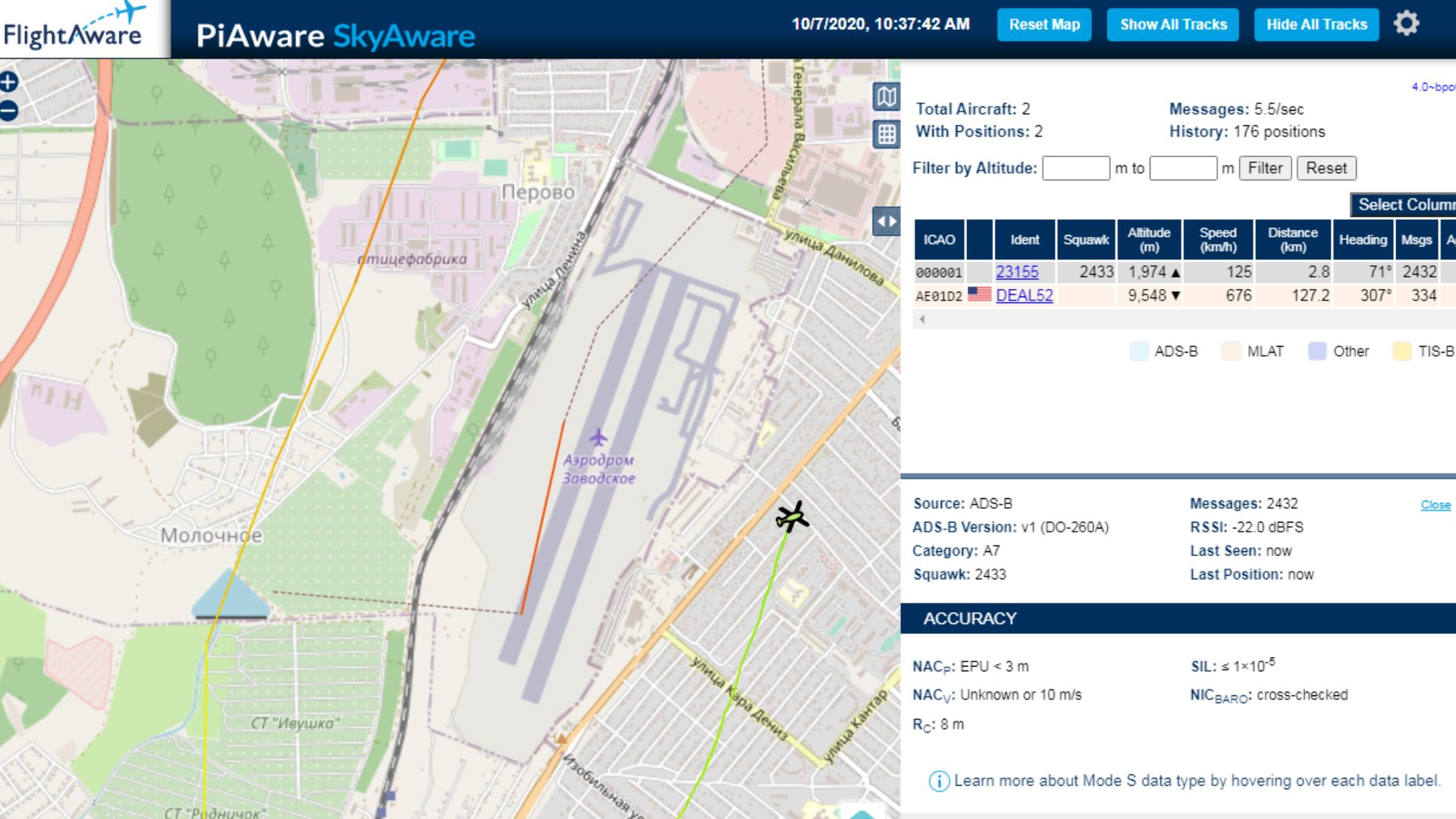The height and width of the screenshot is (819, 1456).
Task: Click the TIS-B legend color swatch
Action: (1402, 351)
